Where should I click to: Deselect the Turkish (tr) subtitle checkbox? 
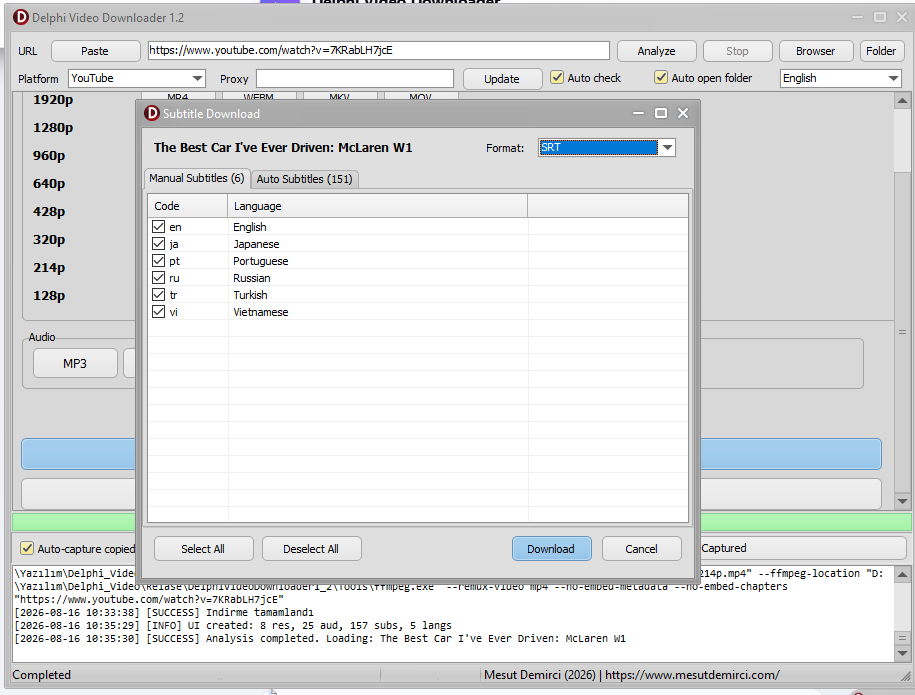click(x=158, y=294)
